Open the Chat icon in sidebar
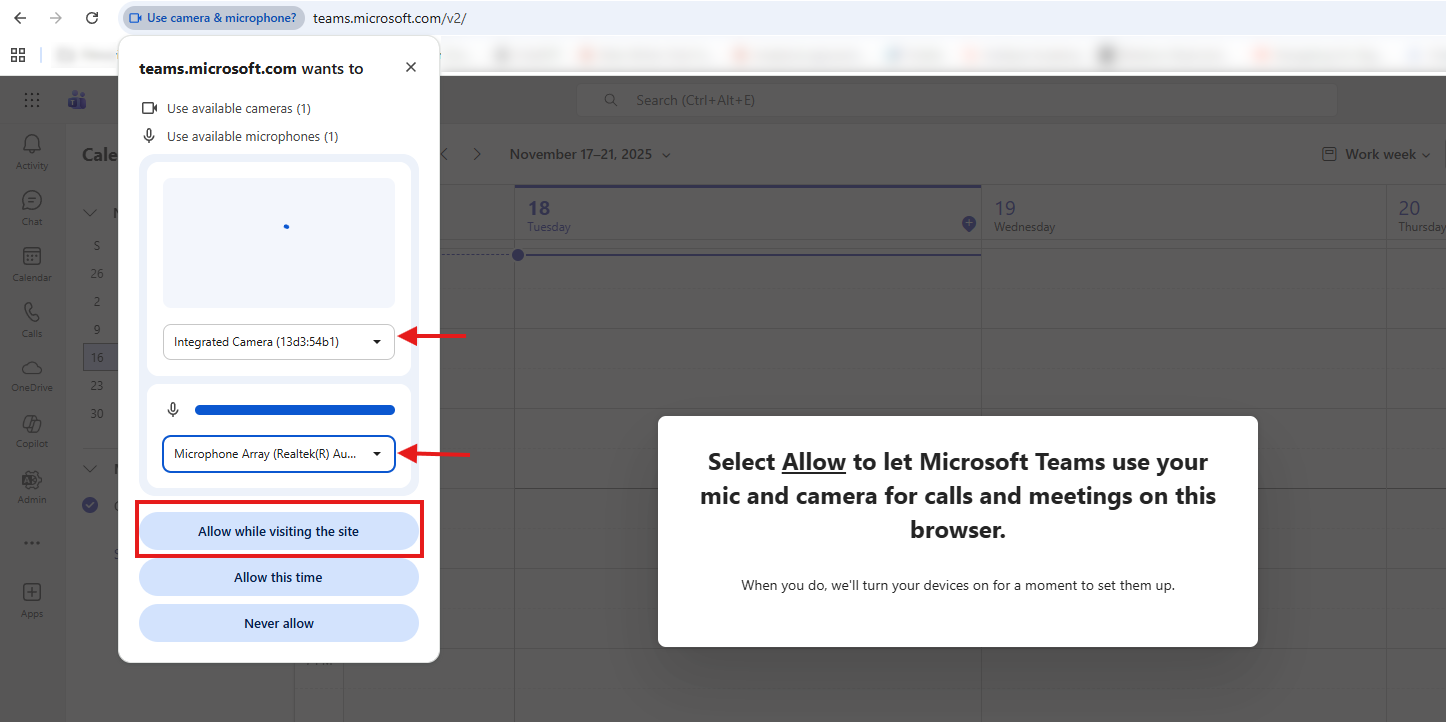 pos(32,207)
